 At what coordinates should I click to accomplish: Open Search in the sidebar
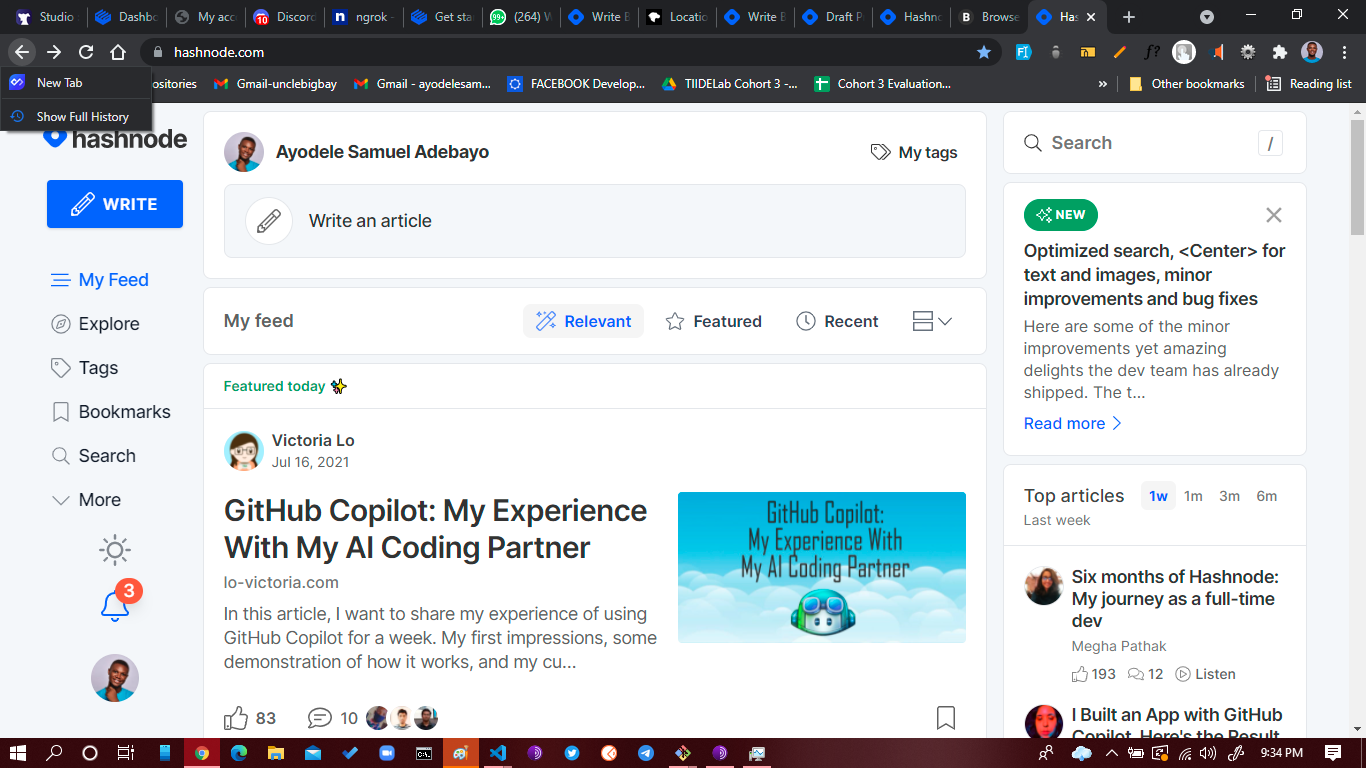[x=93, y=456]
